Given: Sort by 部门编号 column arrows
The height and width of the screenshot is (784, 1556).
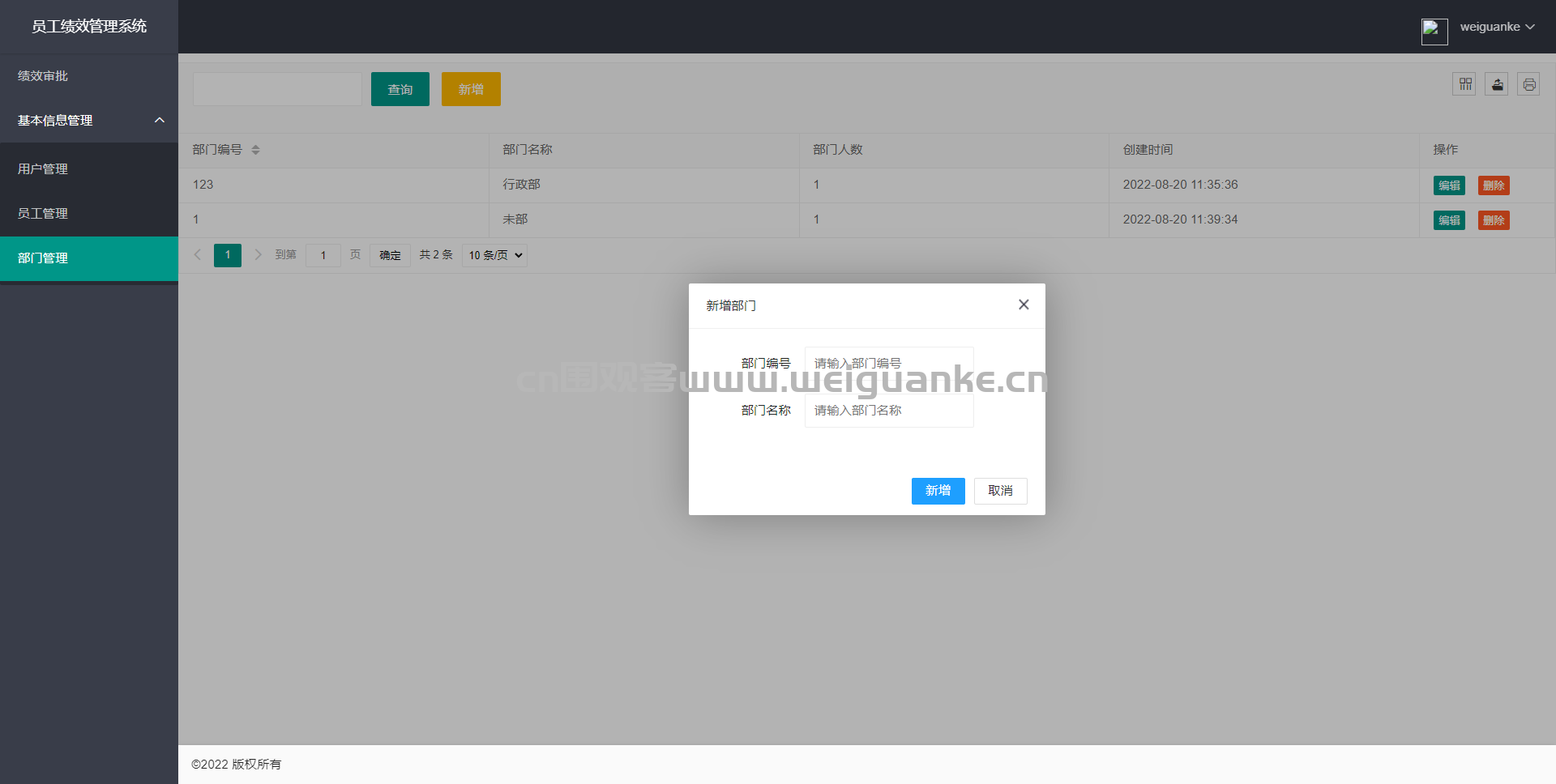Looking at the screenshot, I should click(255, 150).
